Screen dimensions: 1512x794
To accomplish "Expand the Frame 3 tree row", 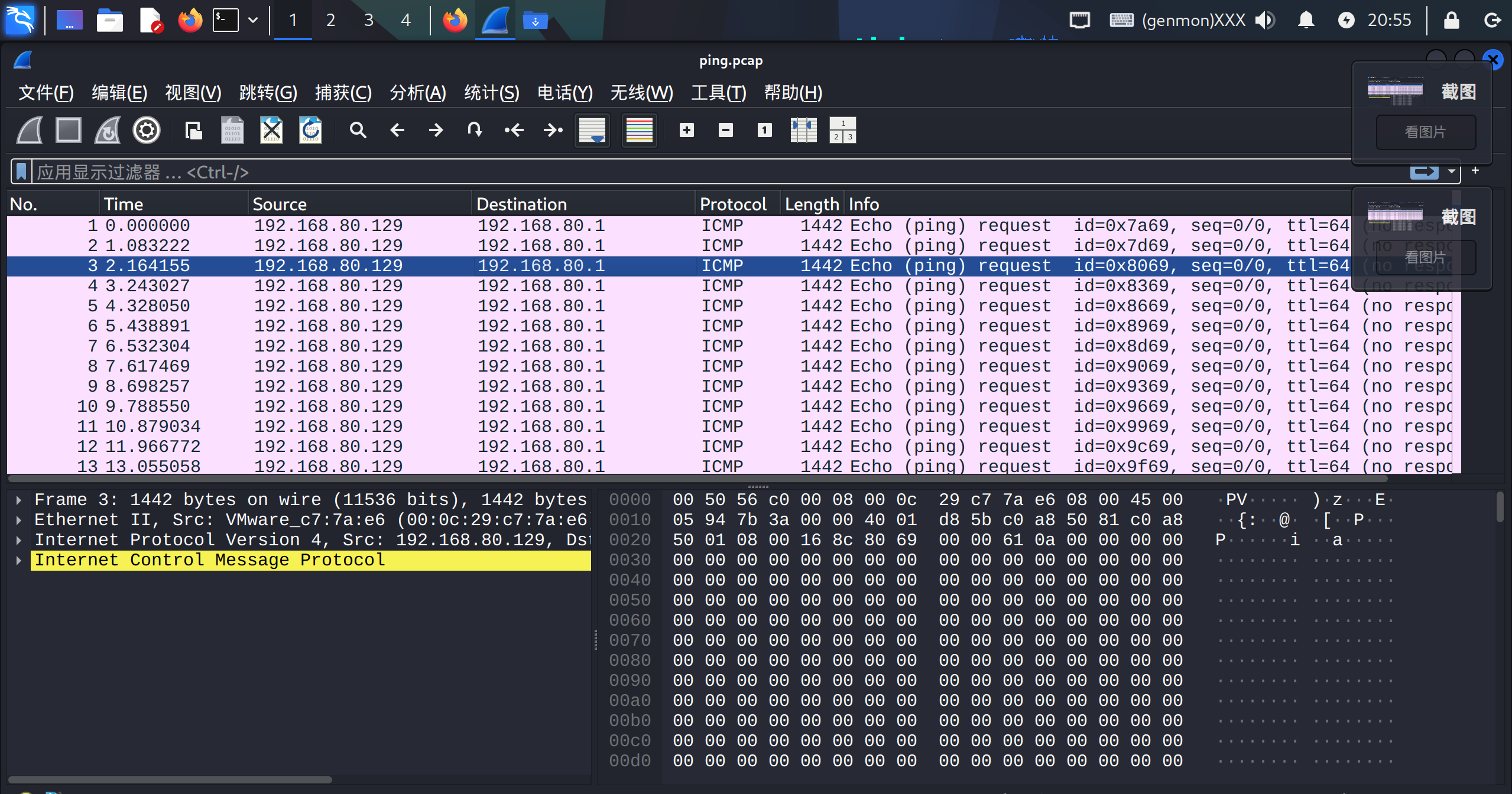I will 19,500.
